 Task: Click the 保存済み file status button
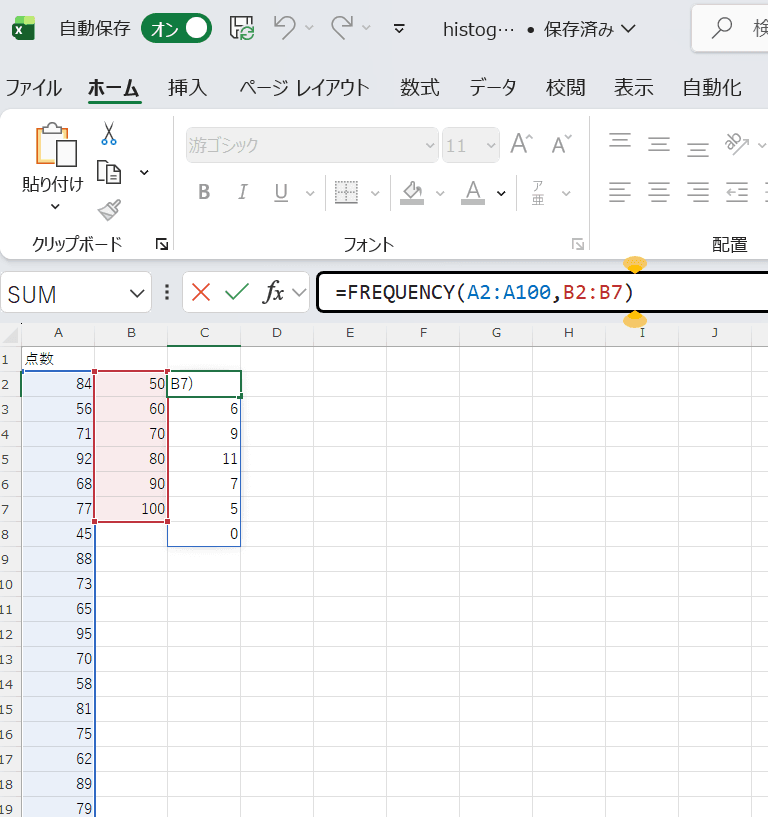click(589, 29)
